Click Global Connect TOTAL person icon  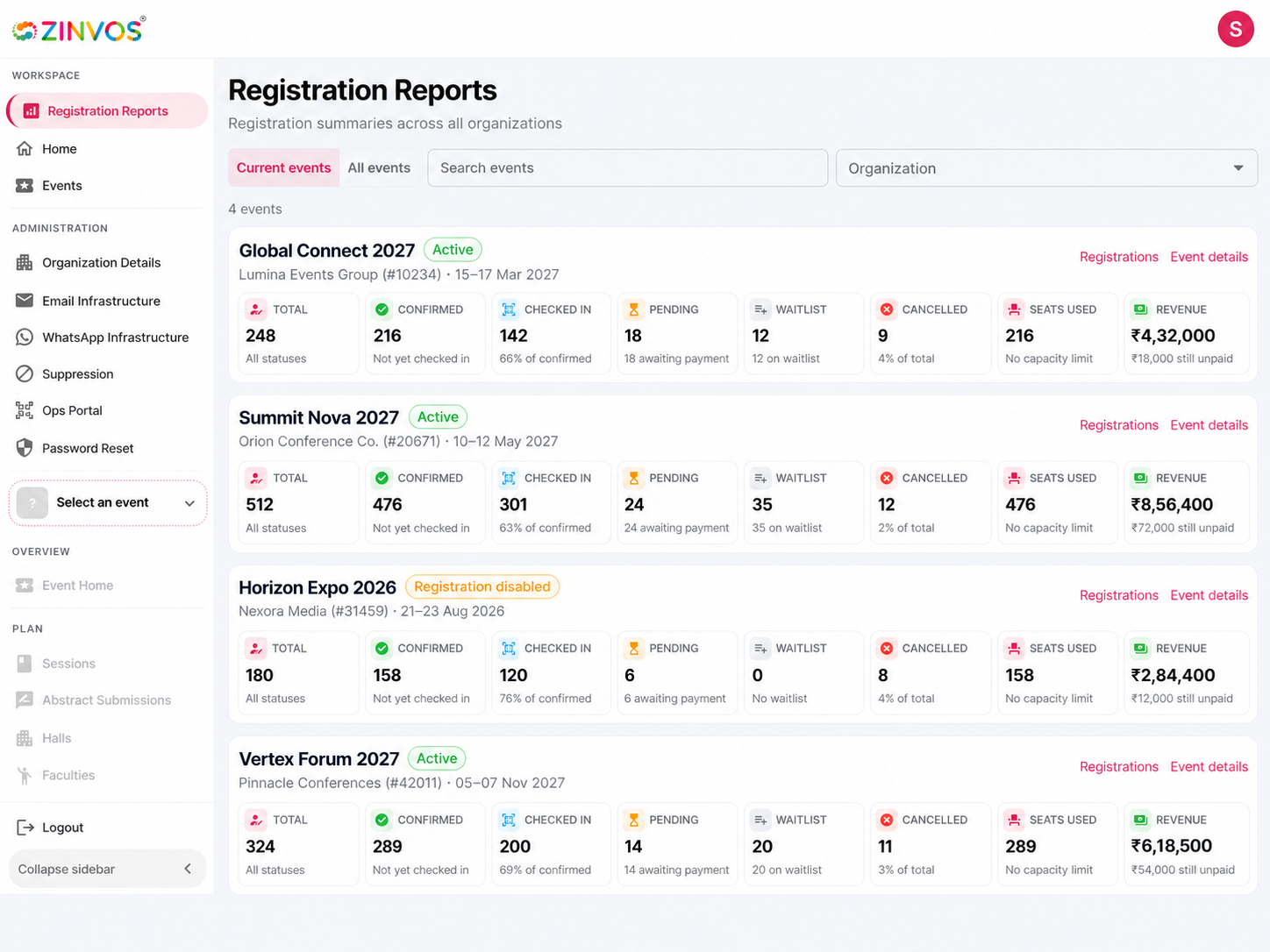tap(255, 309)
